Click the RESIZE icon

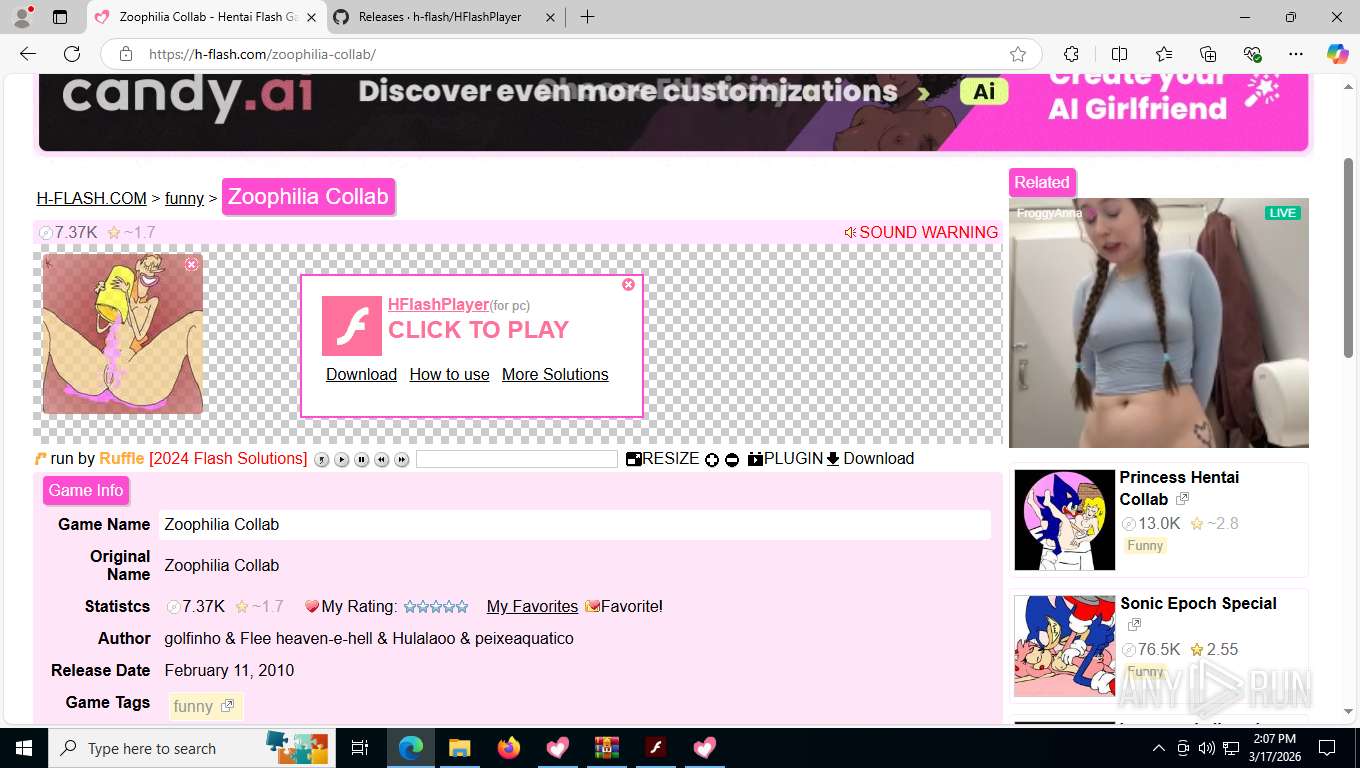click(633, 459)
